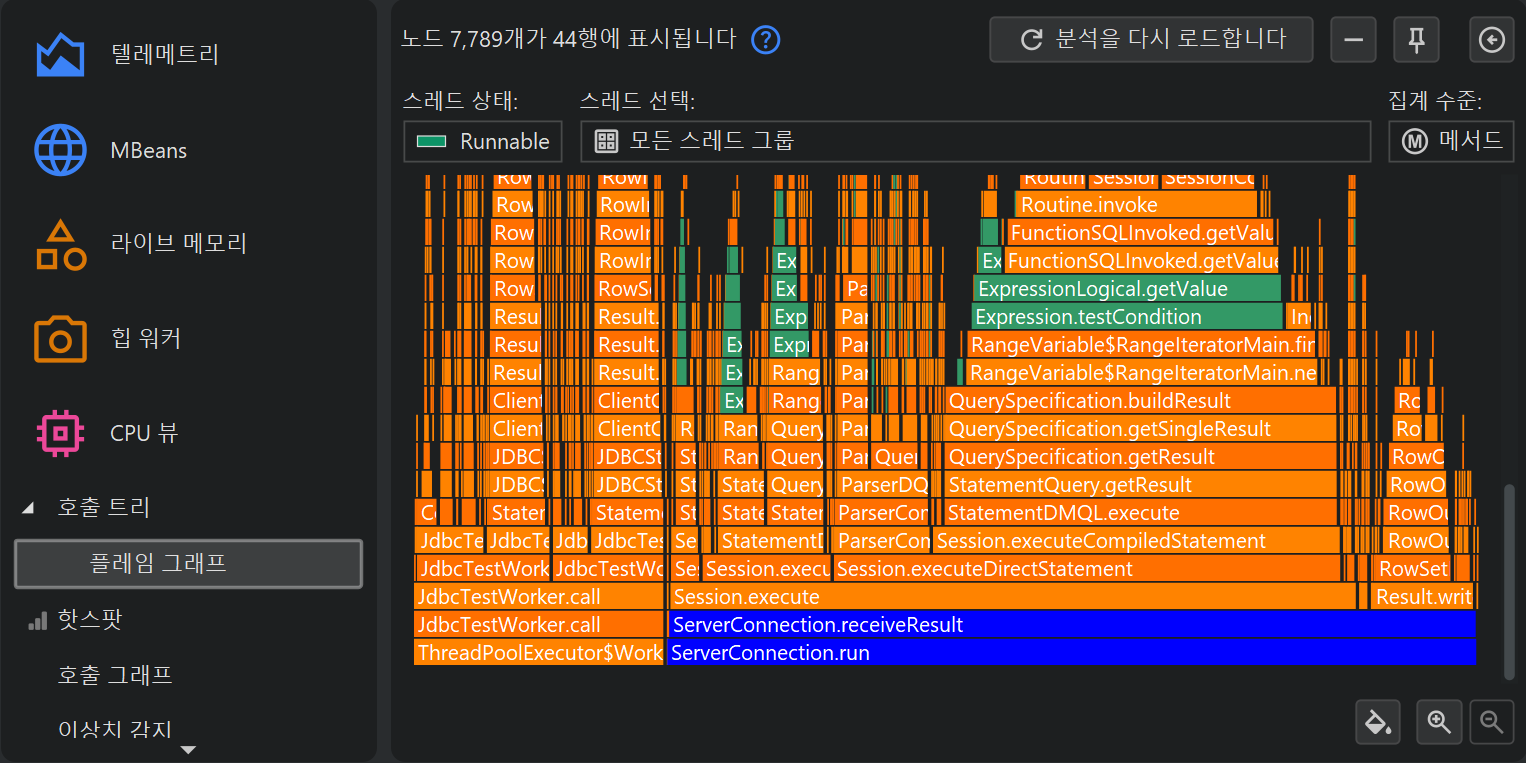Open the 모든 스레드 그룹 thread selector
The height and width of the screenshot is (763, 1526).
(x=975, y=141)
